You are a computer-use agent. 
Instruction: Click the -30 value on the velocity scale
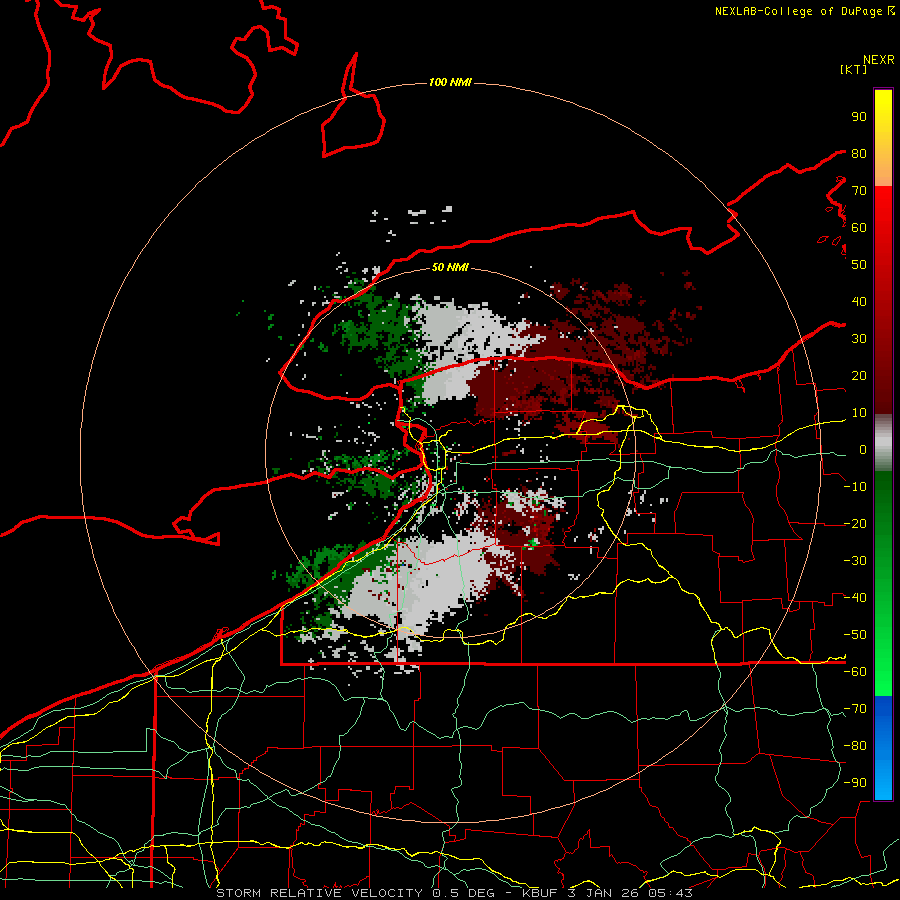855,561
